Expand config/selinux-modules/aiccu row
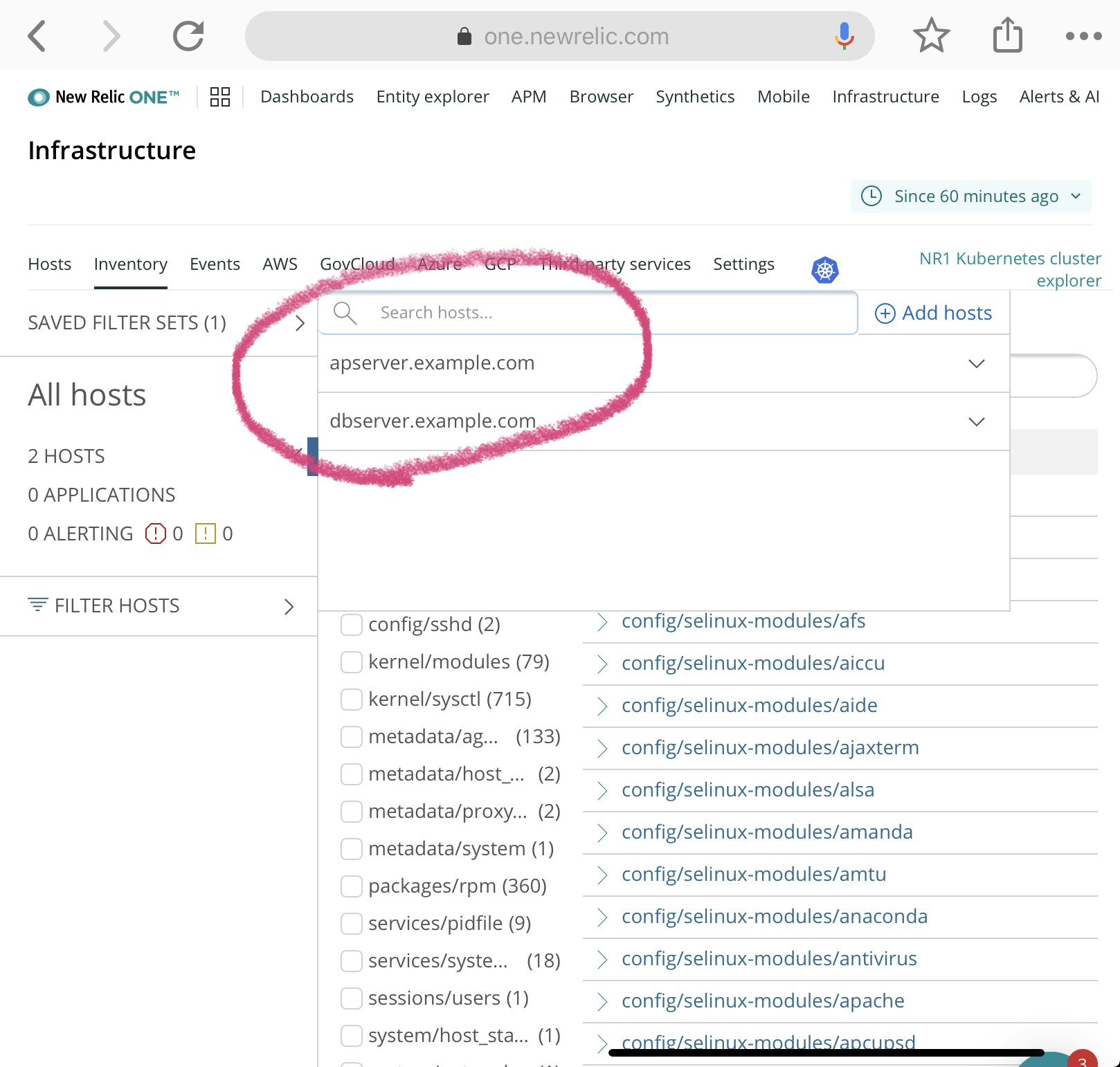This screenshot has width=1120, height=1067. click(602, 664)
